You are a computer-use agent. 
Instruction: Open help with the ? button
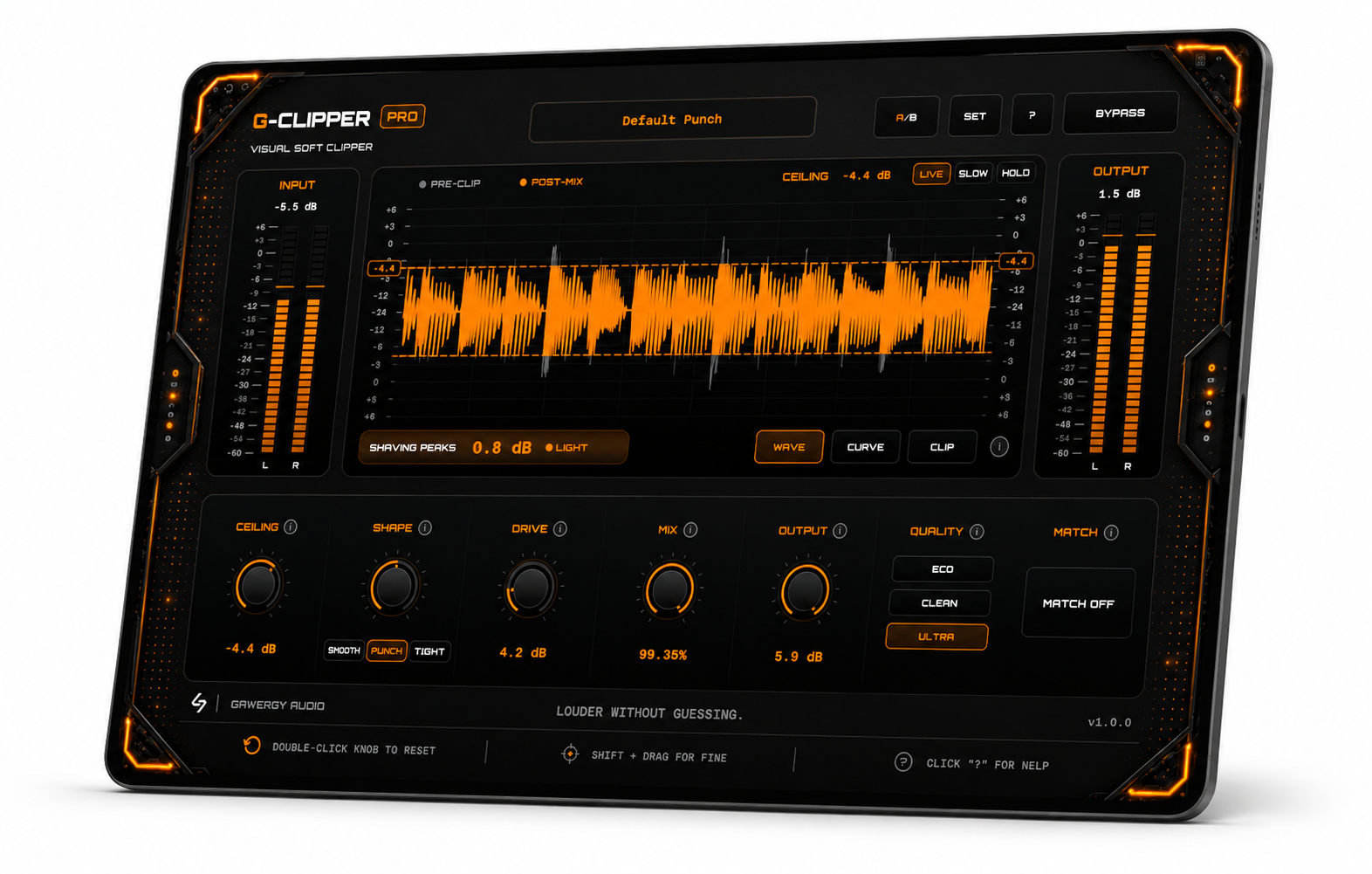coord(1032,115)
